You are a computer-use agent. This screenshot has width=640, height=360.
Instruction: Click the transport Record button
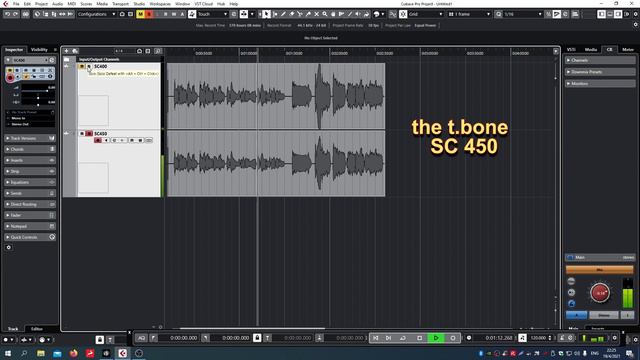pos(453,338)
